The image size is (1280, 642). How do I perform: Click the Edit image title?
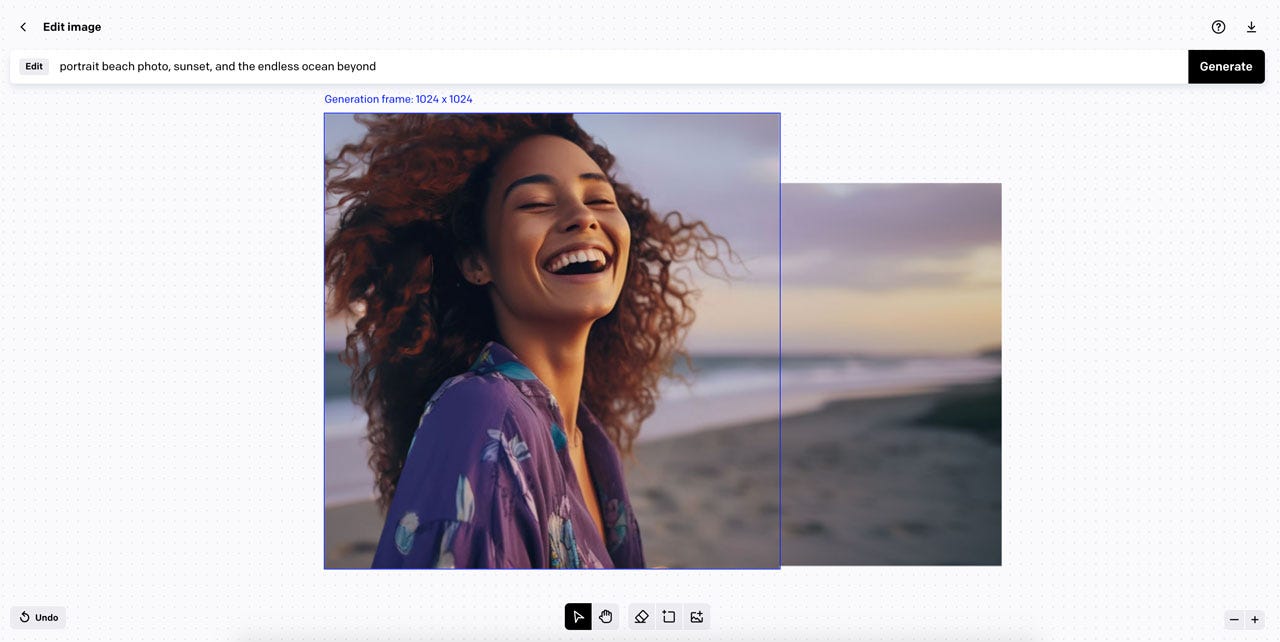(71, 27)
